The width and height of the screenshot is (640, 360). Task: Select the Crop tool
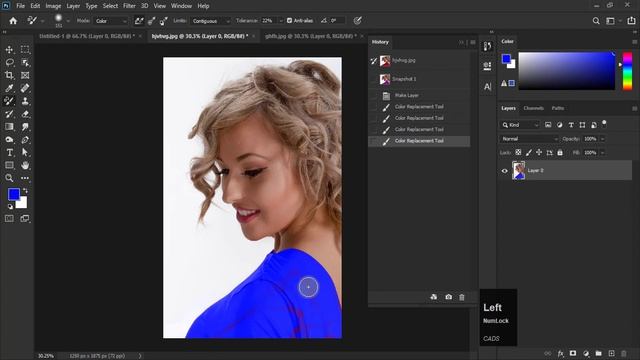9,75
